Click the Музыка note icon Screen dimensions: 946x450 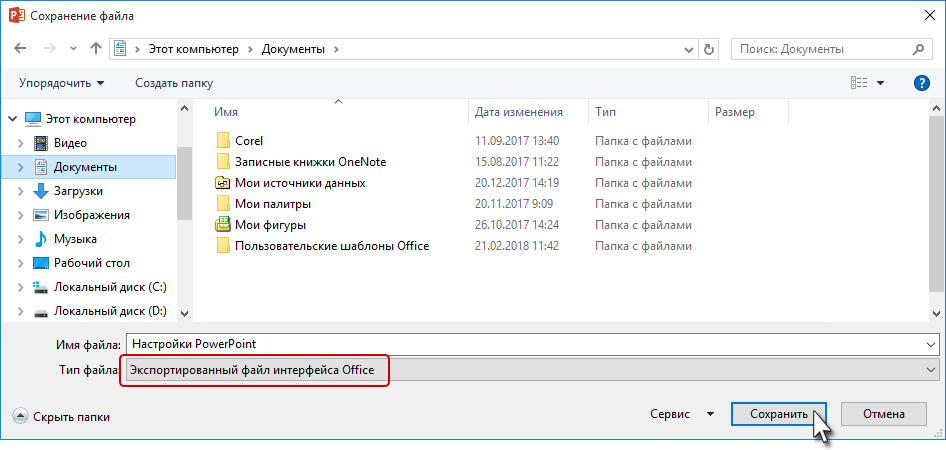click(41, 239)
